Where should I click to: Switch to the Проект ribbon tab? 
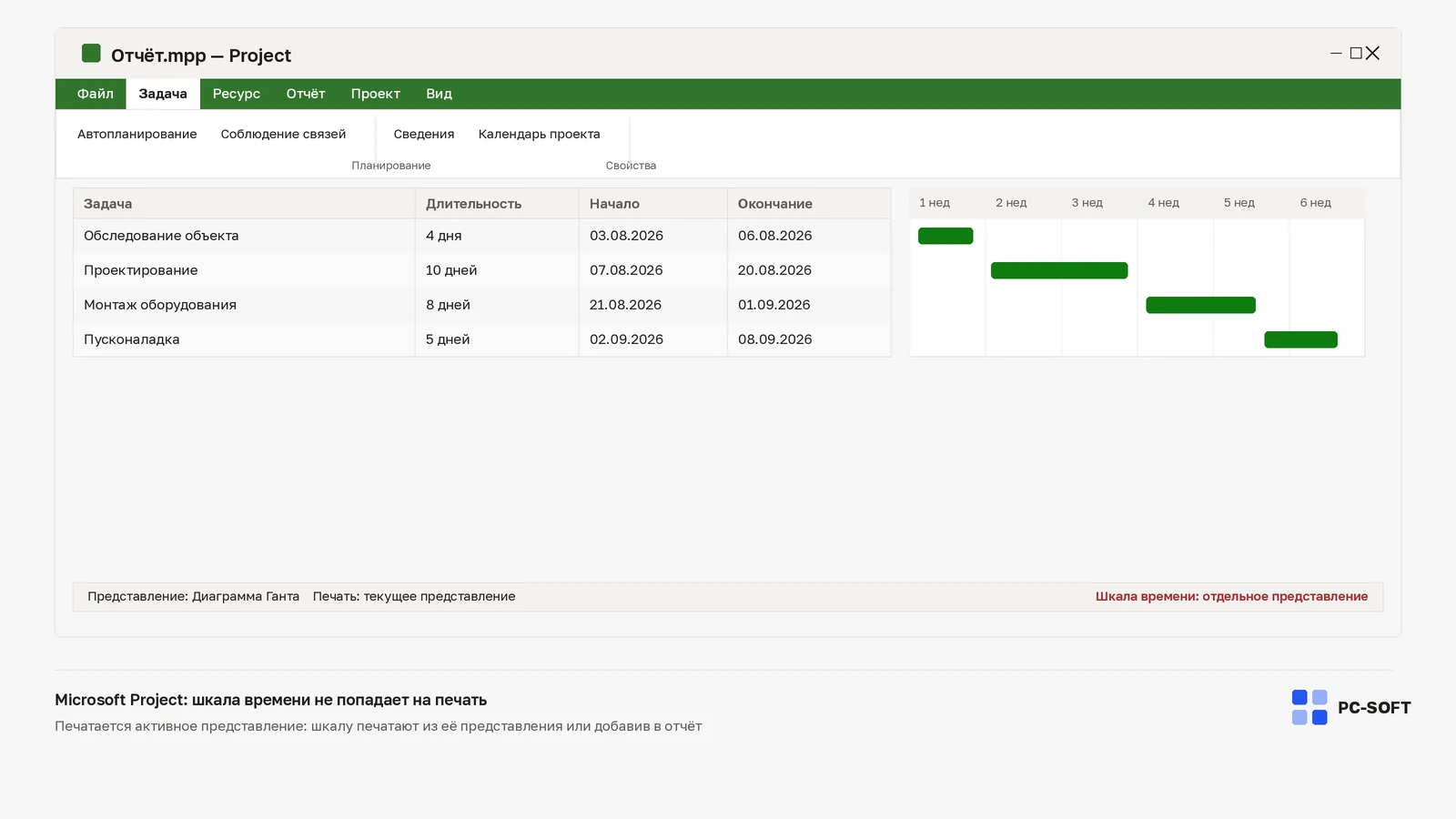pos(376,94)
